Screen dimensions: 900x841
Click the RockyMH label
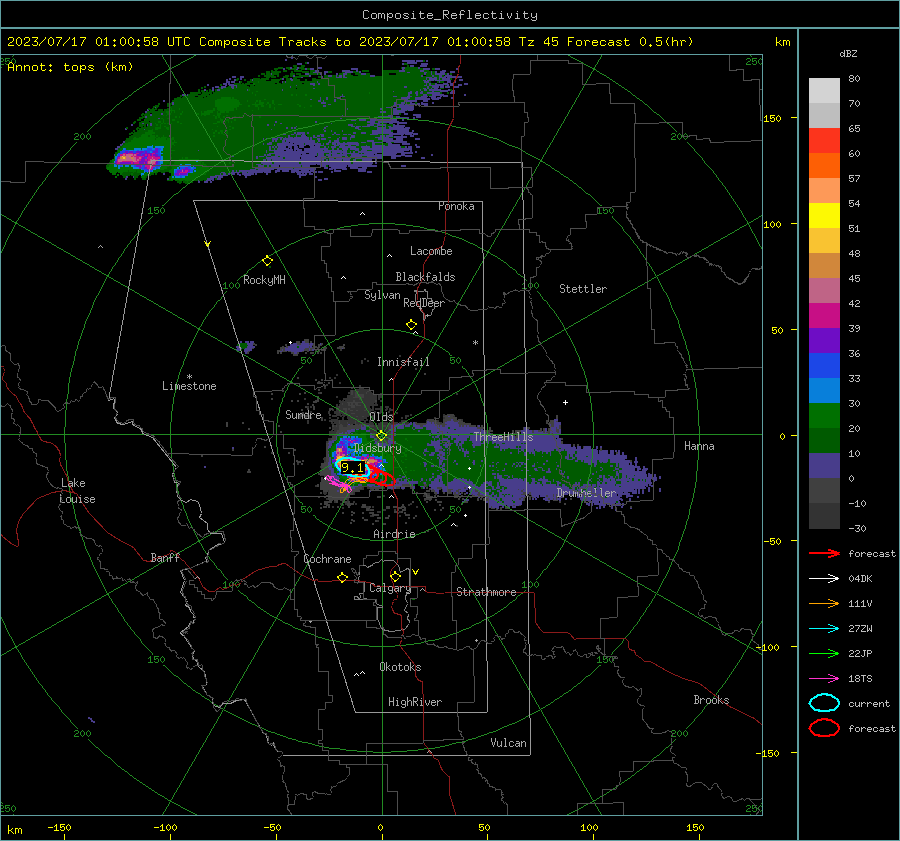tap(264, 280)
